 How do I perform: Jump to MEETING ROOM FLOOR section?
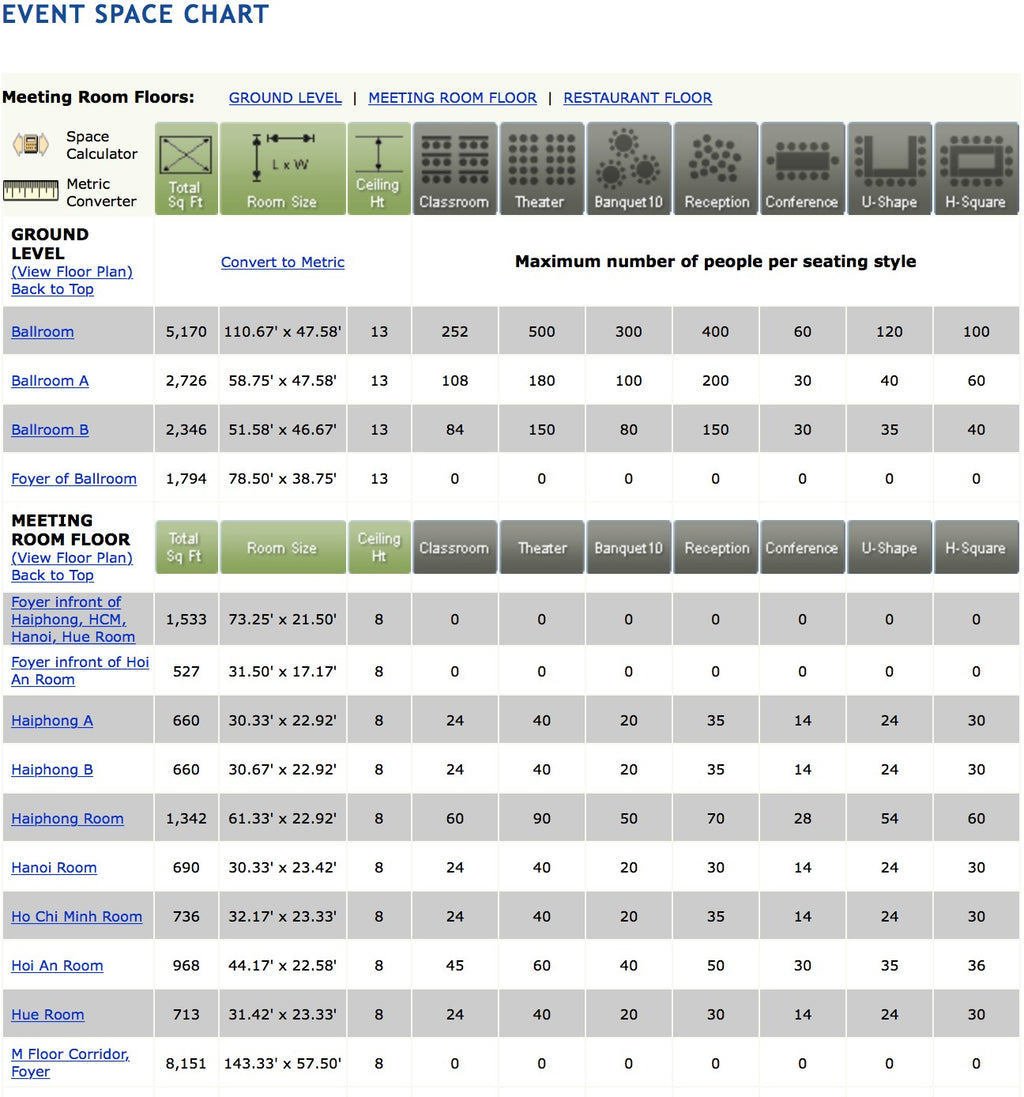coord(452,98)
